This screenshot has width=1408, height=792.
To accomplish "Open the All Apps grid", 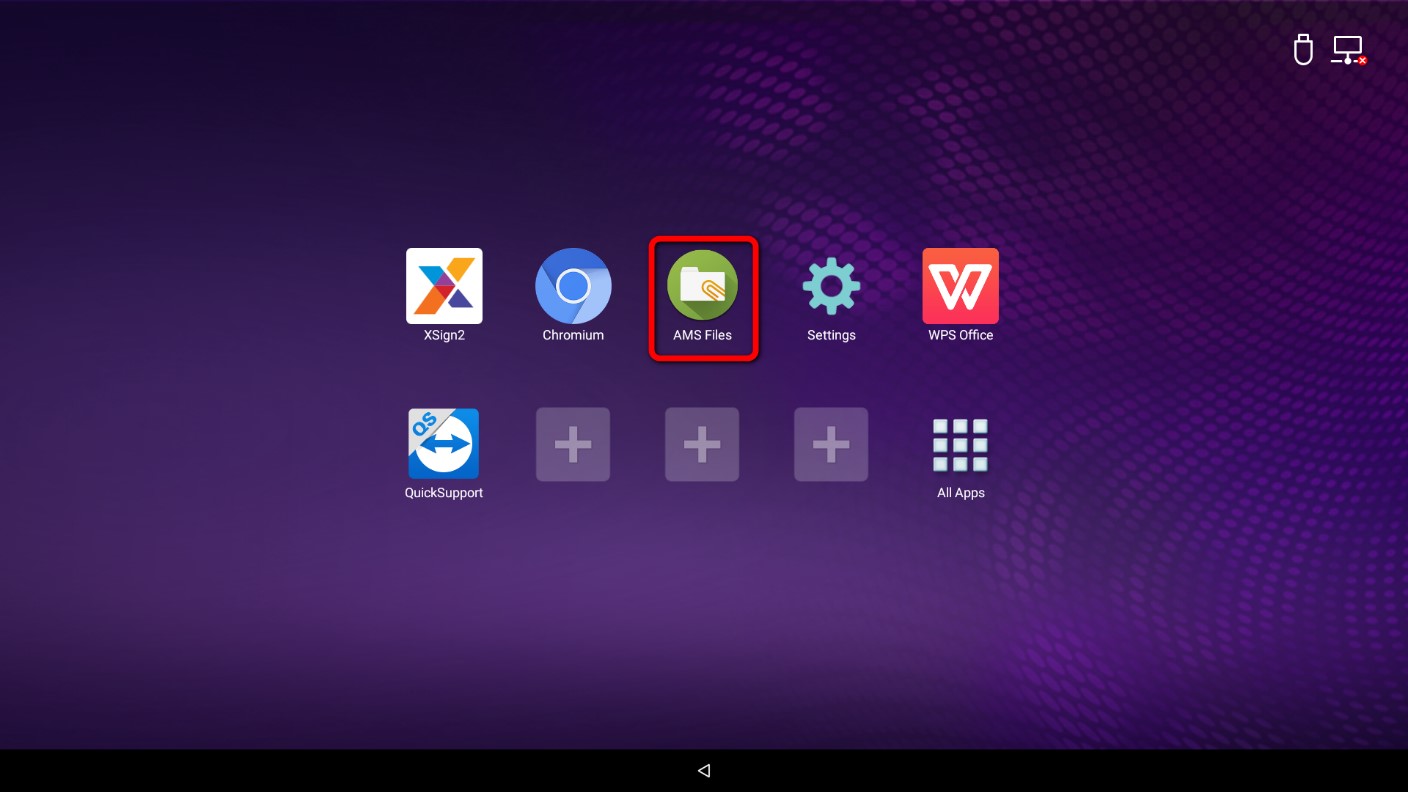I will 960,445.
